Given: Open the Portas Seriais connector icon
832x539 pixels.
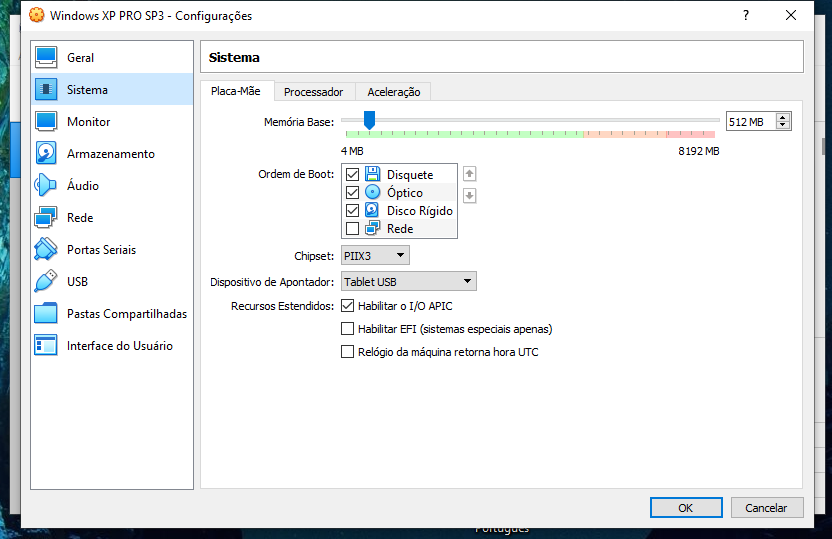Looking at the screenshot, I should point(46,249).
